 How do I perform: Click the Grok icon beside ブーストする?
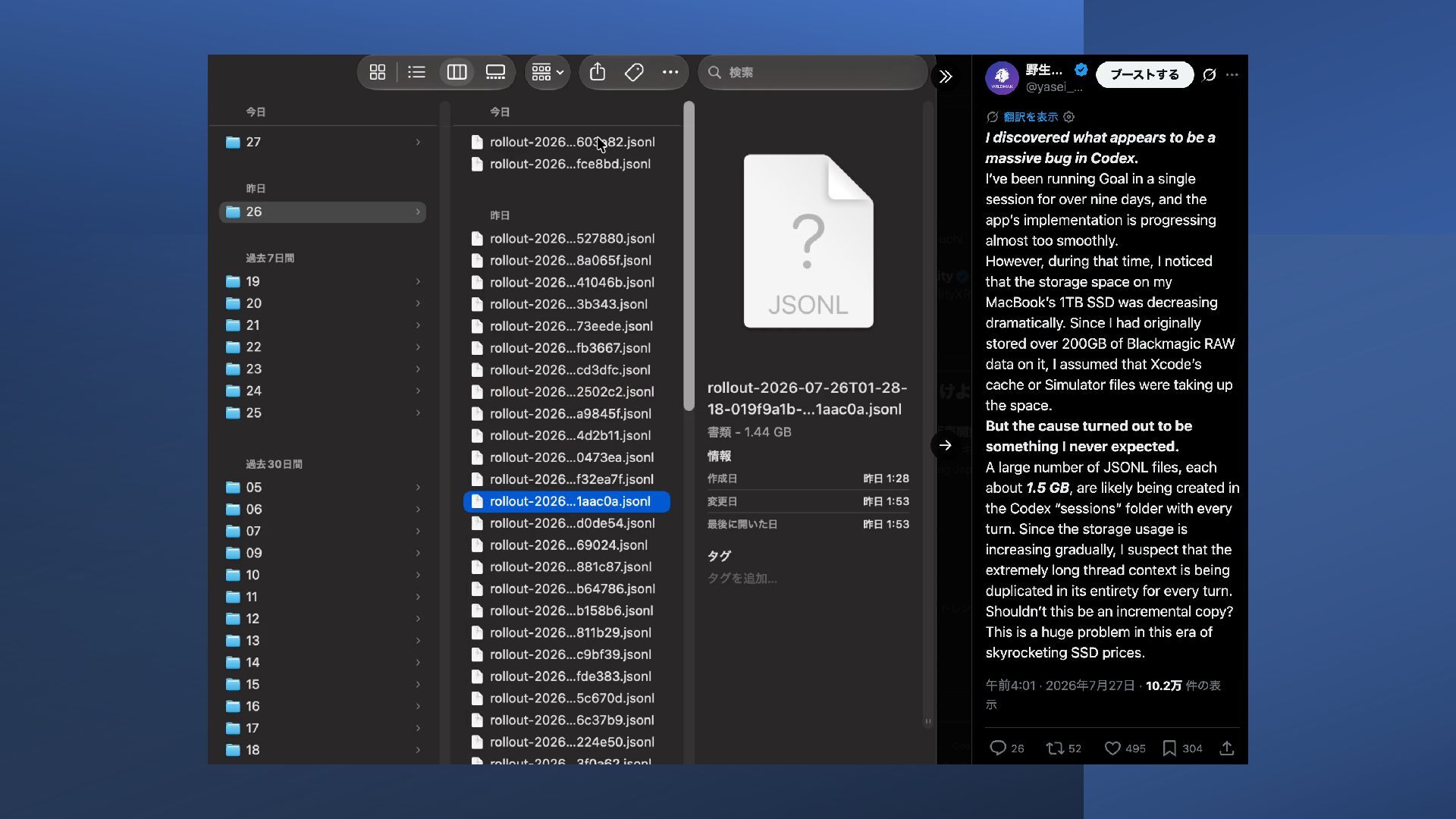[1210, 74]
